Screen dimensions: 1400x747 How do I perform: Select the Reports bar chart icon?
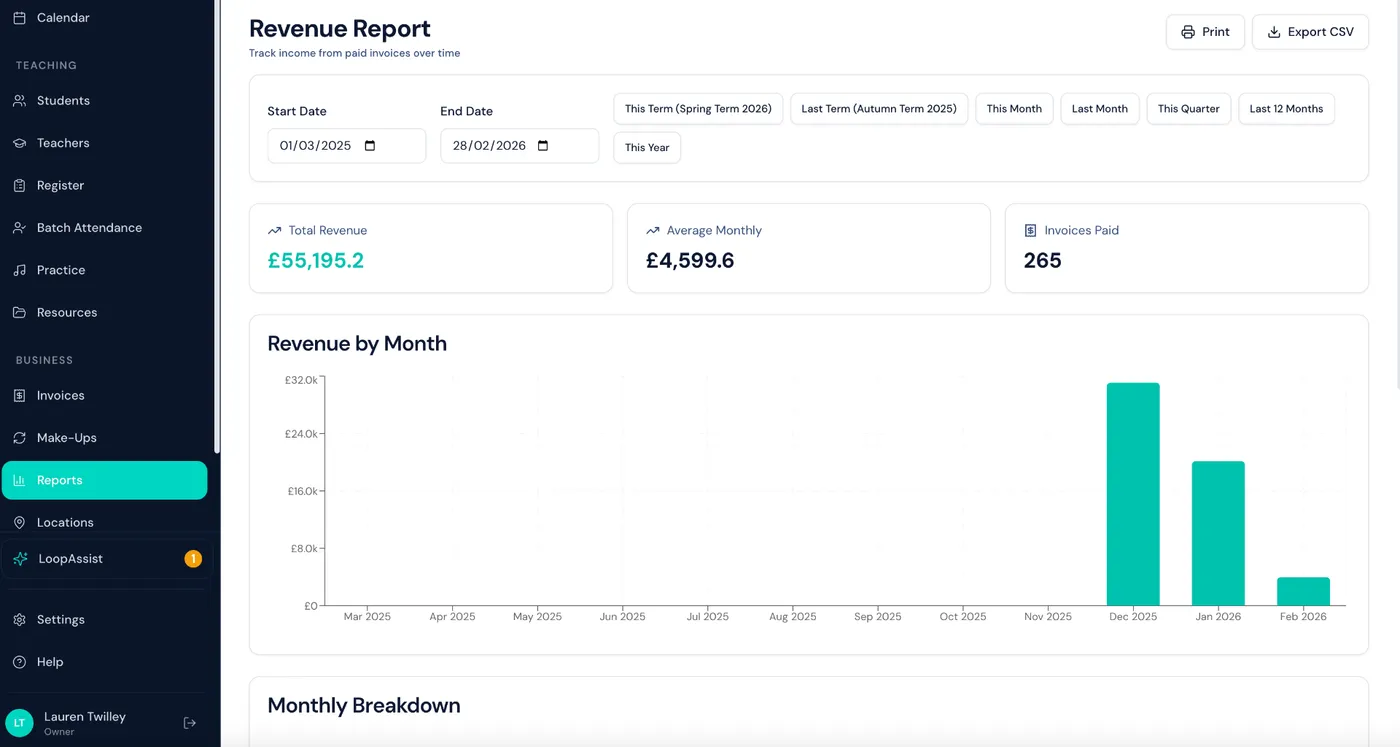tap(20, 480)
